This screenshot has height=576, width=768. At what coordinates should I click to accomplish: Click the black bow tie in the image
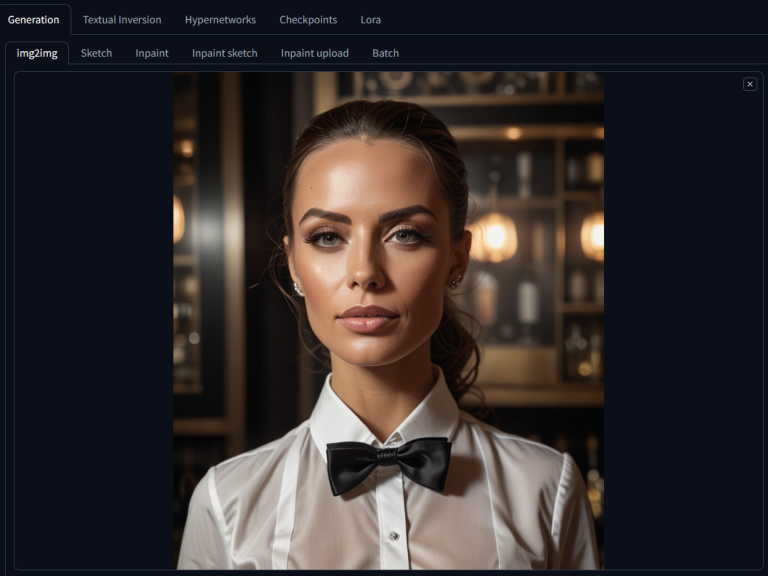coord(388,464)
